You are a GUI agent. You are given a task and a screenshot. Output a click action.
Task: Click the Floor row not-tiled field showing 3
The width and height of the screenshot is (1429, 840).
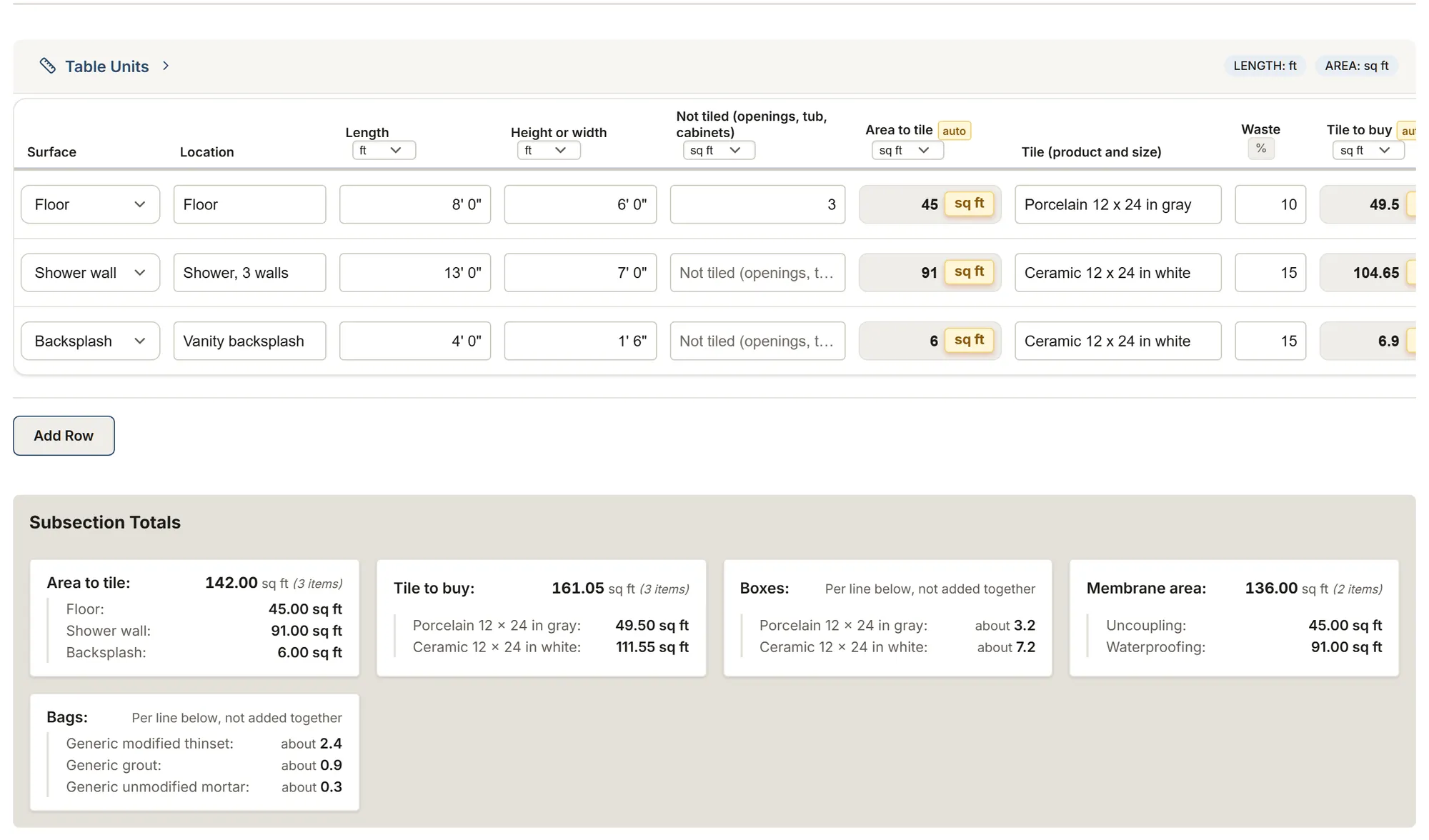pos(757,204)
